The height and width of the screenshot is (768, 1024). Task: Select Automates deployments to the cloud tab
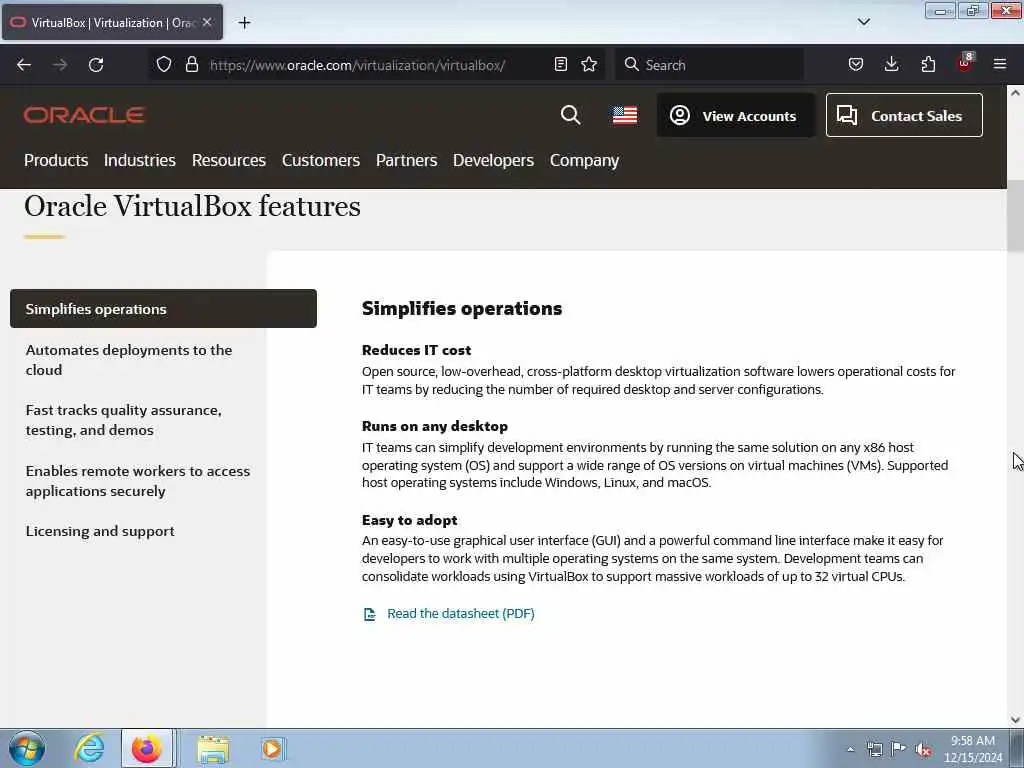129,360
